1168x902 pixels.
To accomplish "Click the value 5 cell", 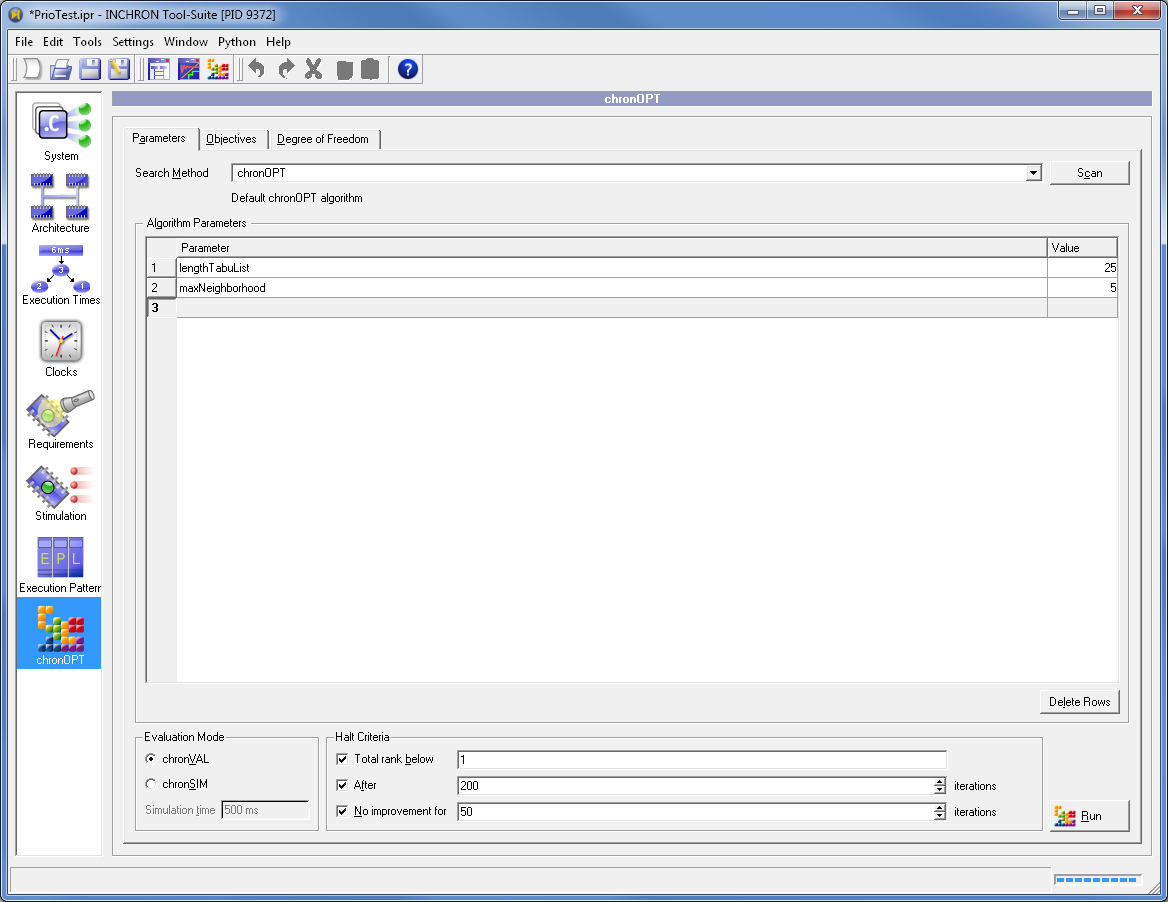I will click(1082, 288).
